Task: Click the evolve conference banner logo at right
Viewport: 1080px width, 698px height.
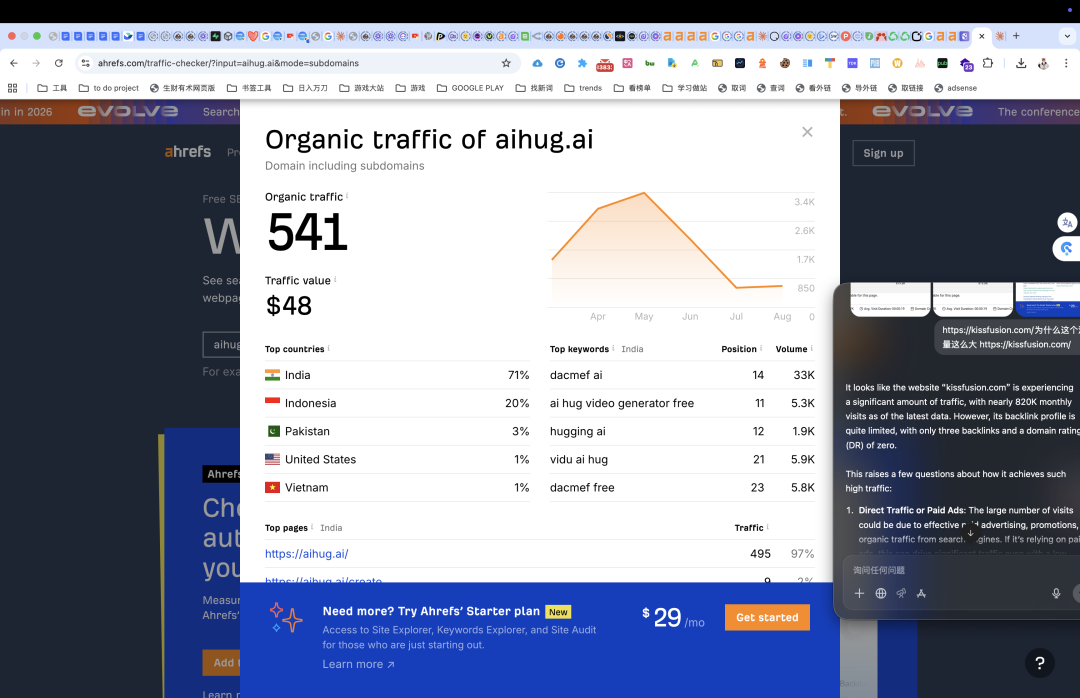Action: [x=922, y=112]
